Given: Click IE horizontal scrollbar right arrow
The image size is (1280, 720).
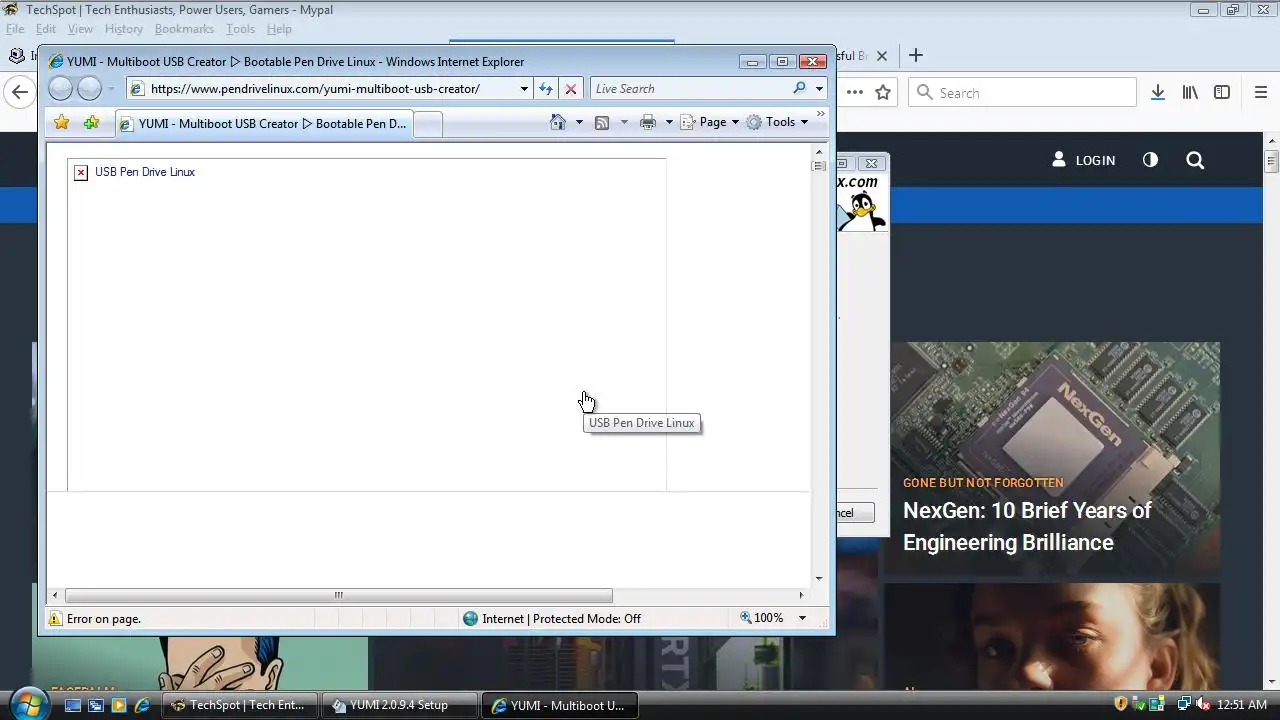Looking at the screenshot, I should pyautogui.click(x=800, y=595).
